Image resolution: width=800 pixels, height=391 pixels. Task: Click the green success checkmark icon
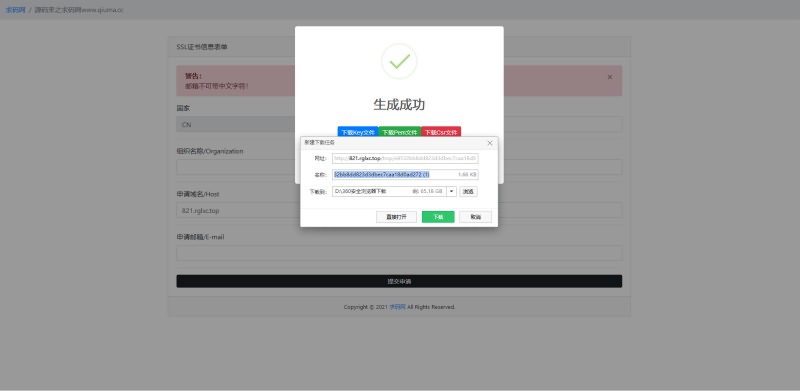[399, 61]
